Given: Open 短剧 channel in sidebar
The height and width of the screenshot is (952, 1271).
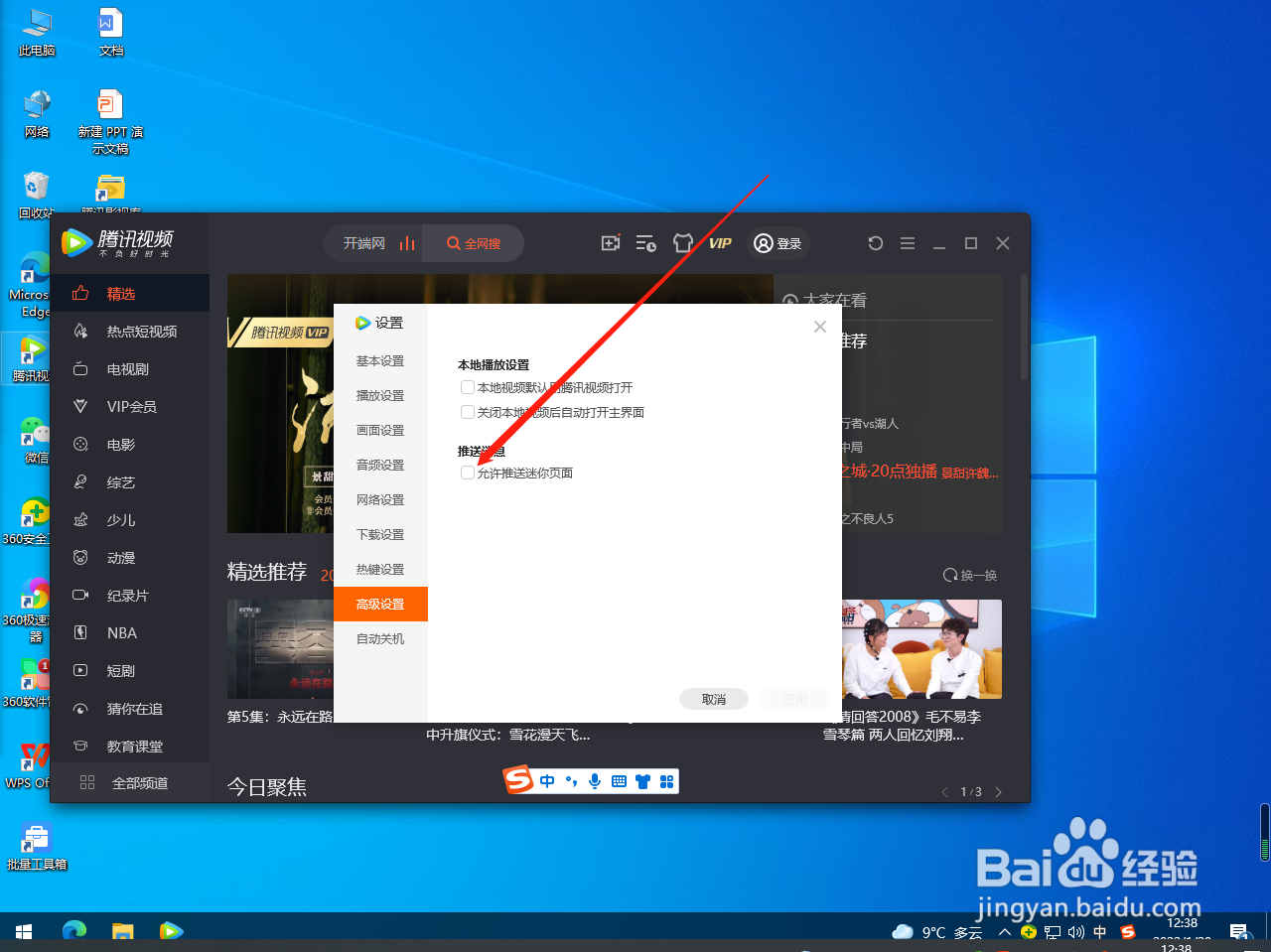Looking at the screenshot, I should point(130,670).
